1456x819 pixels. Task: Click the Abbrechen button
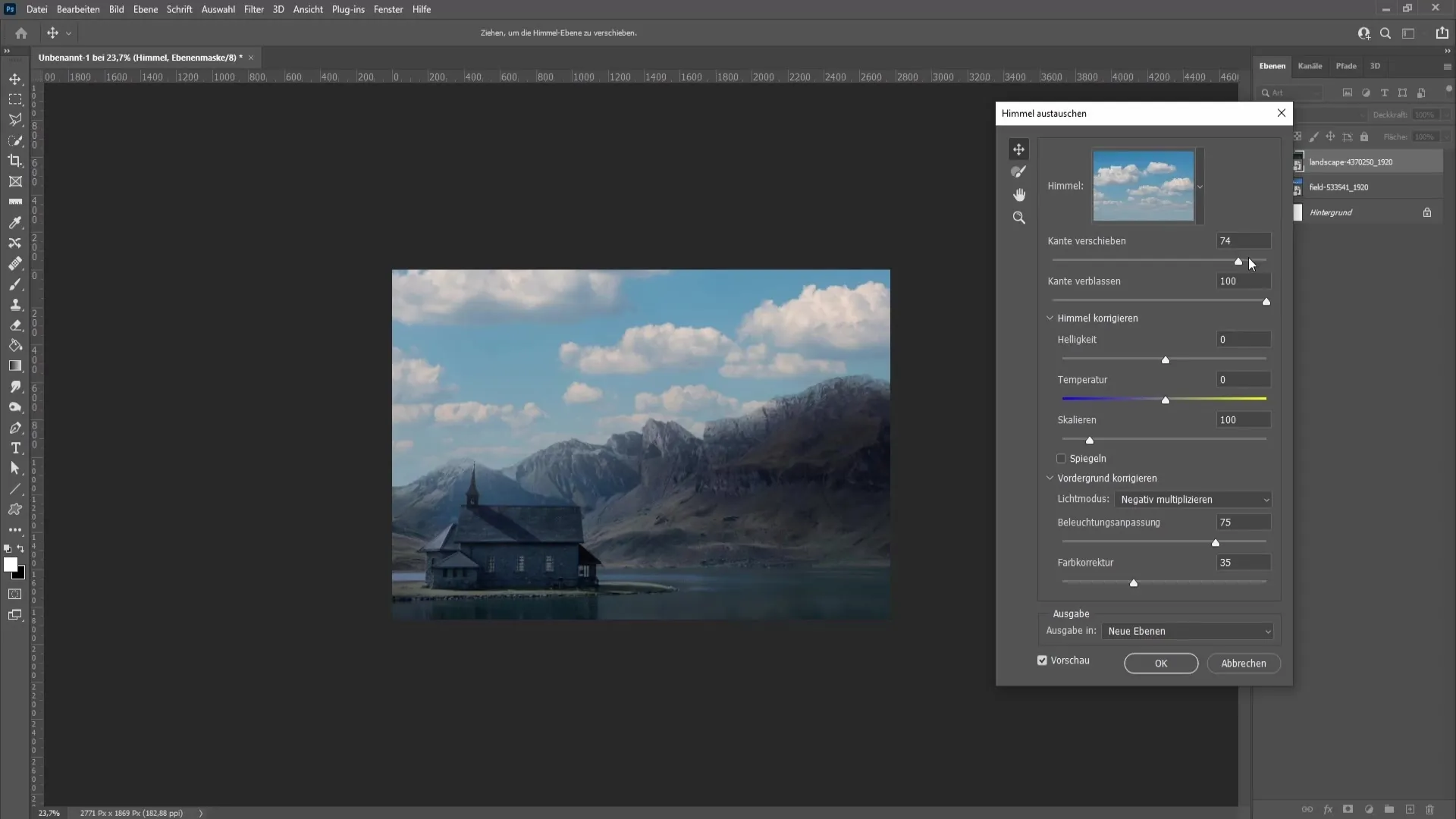pyautogui.click(x=1244, y=664)
